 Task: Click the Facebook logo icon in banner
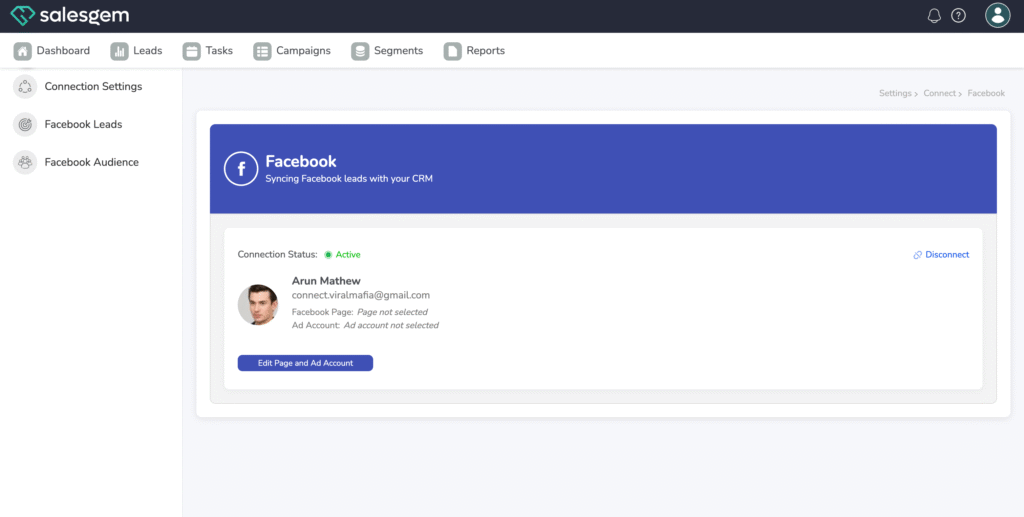pos(241,168)
